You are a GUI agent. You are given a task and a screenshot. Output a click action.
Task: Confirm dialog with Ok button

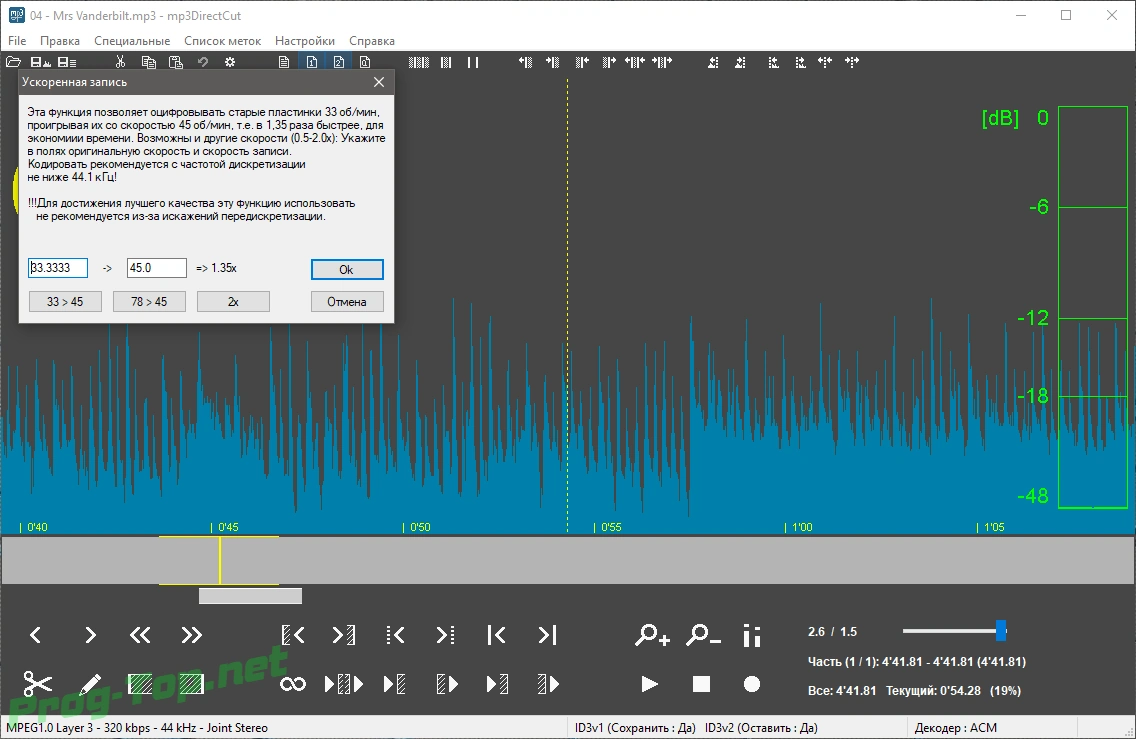[x=347, y=270]
